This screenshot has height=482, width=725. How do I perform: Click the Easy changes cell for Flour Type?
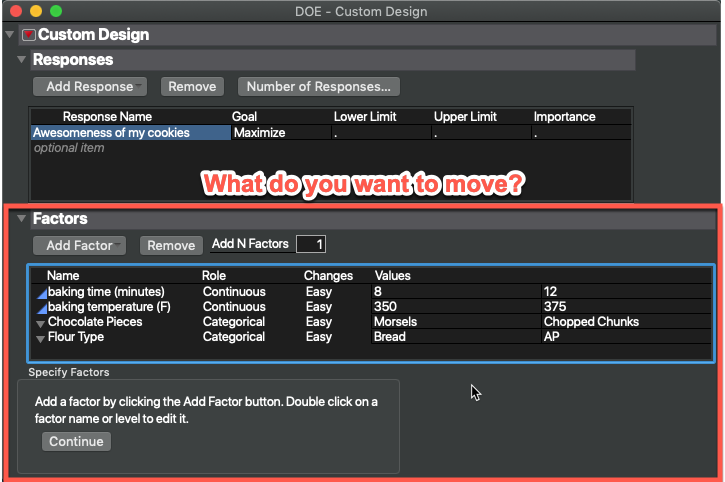(319, 336)
